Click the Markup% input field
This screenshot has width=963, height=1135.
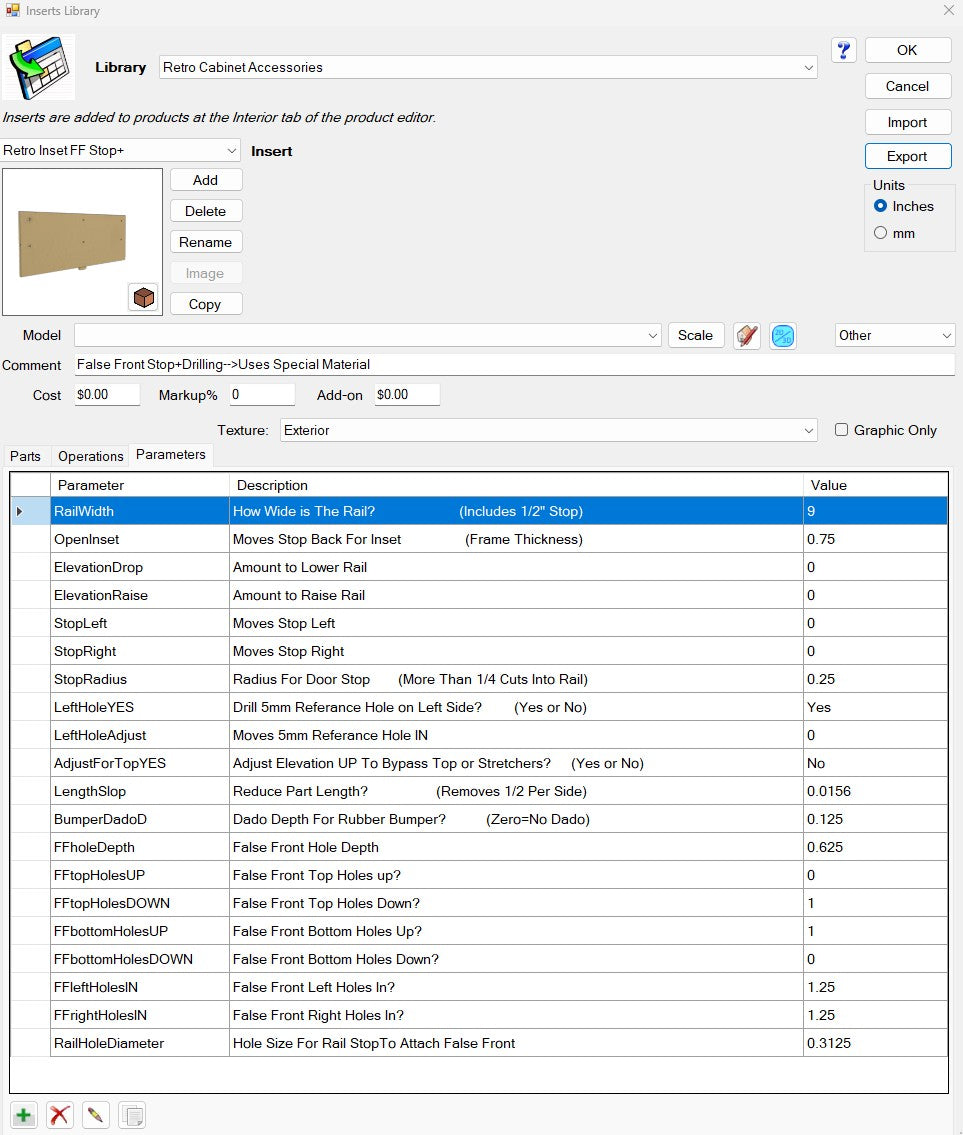pyautogui.click(x=262, y=395)
